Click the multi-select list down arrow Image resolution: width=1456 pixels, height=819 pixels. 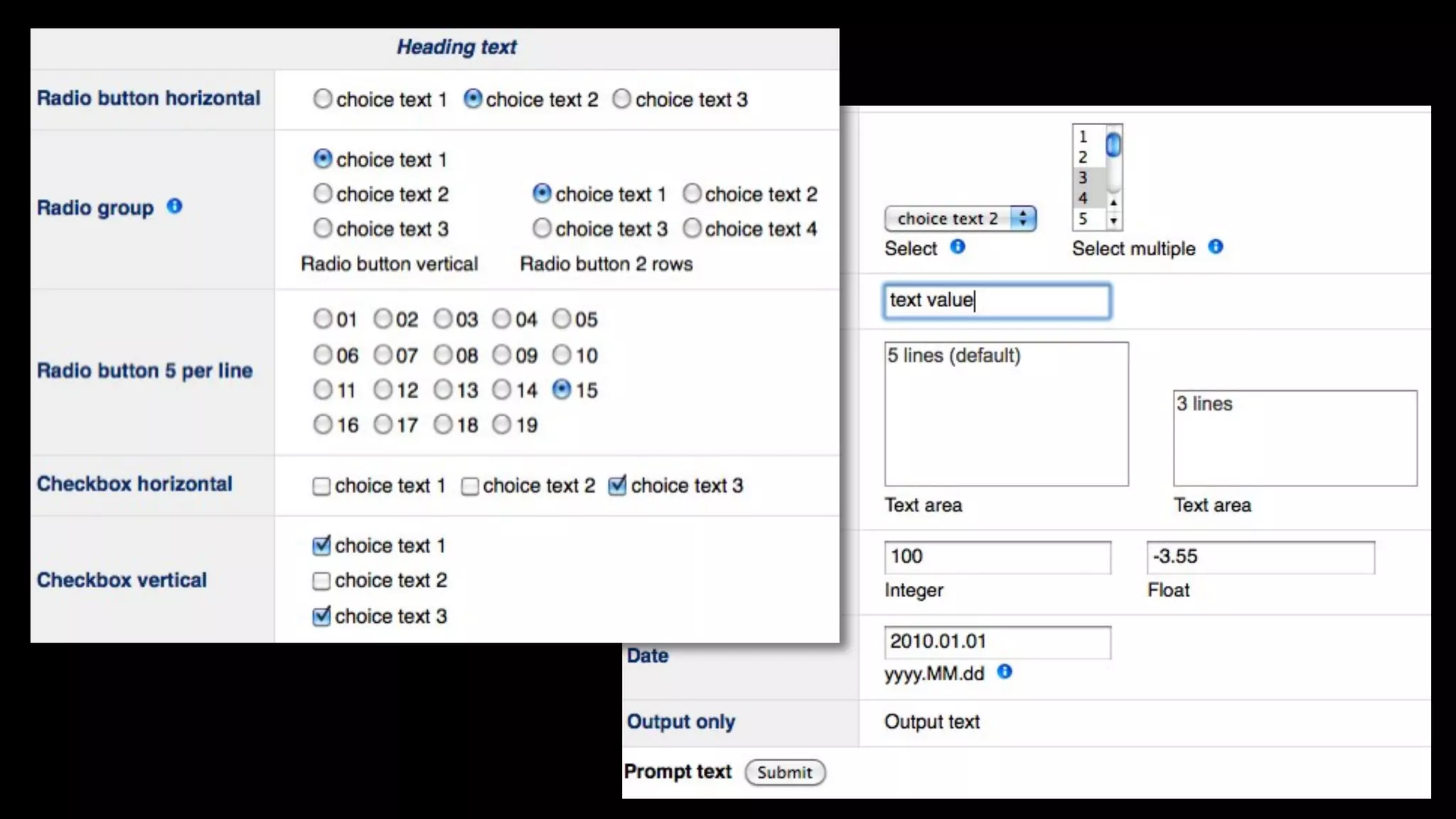tap(1113, 221)
